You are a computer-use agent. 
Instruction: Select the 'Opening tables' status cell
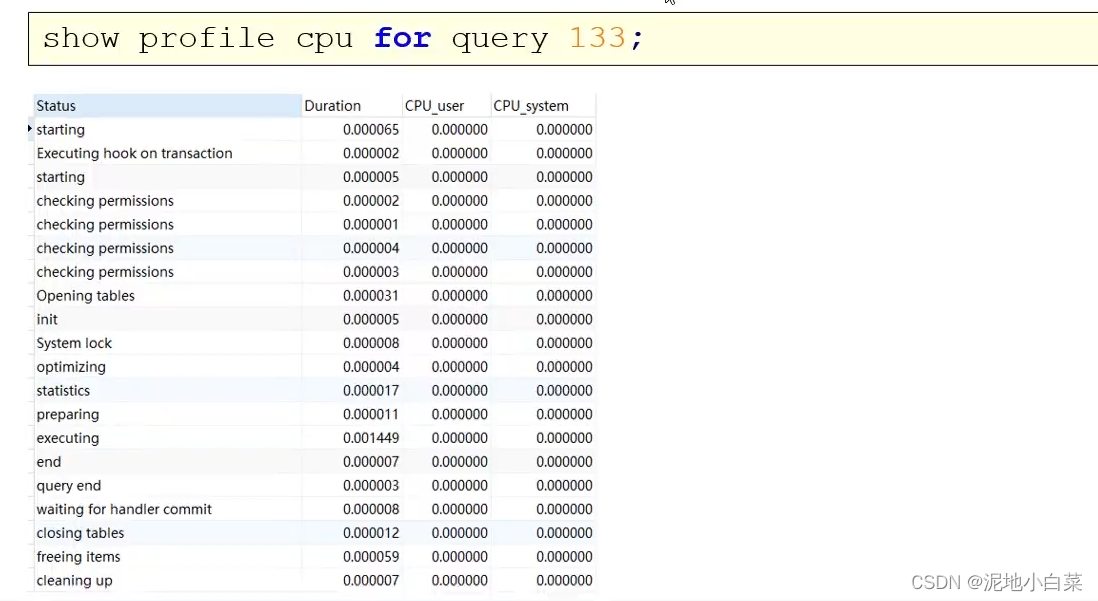tap(167, 296)
